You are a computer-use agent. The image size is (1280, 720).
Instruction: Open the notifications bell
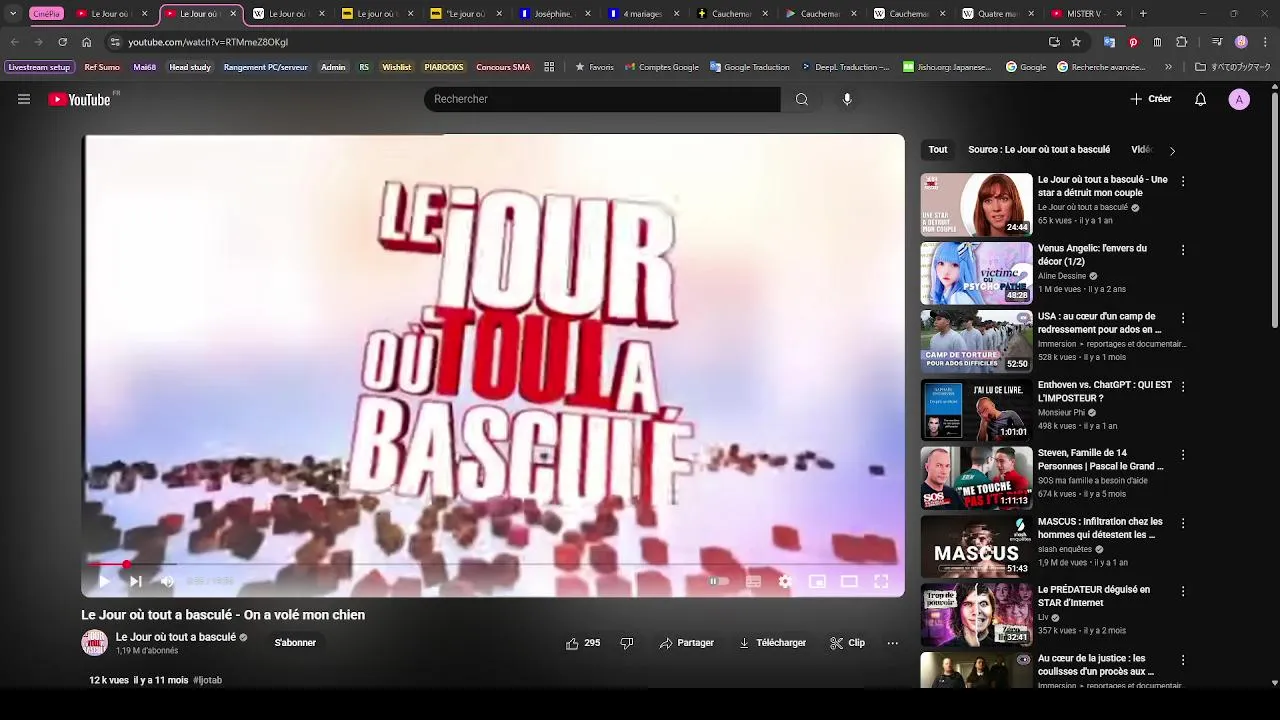click(1201, 99)
